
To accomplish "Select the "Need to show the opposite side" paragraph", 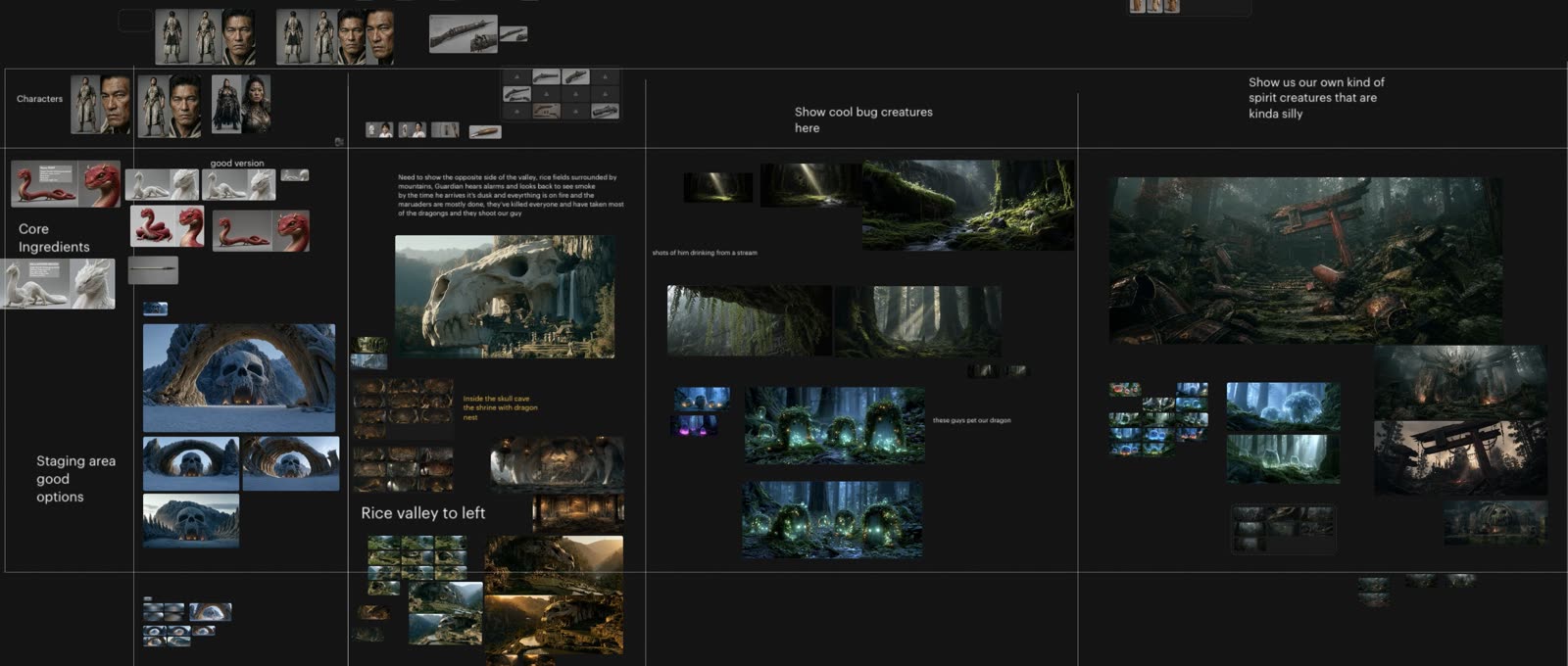I will tap(511, 195).
